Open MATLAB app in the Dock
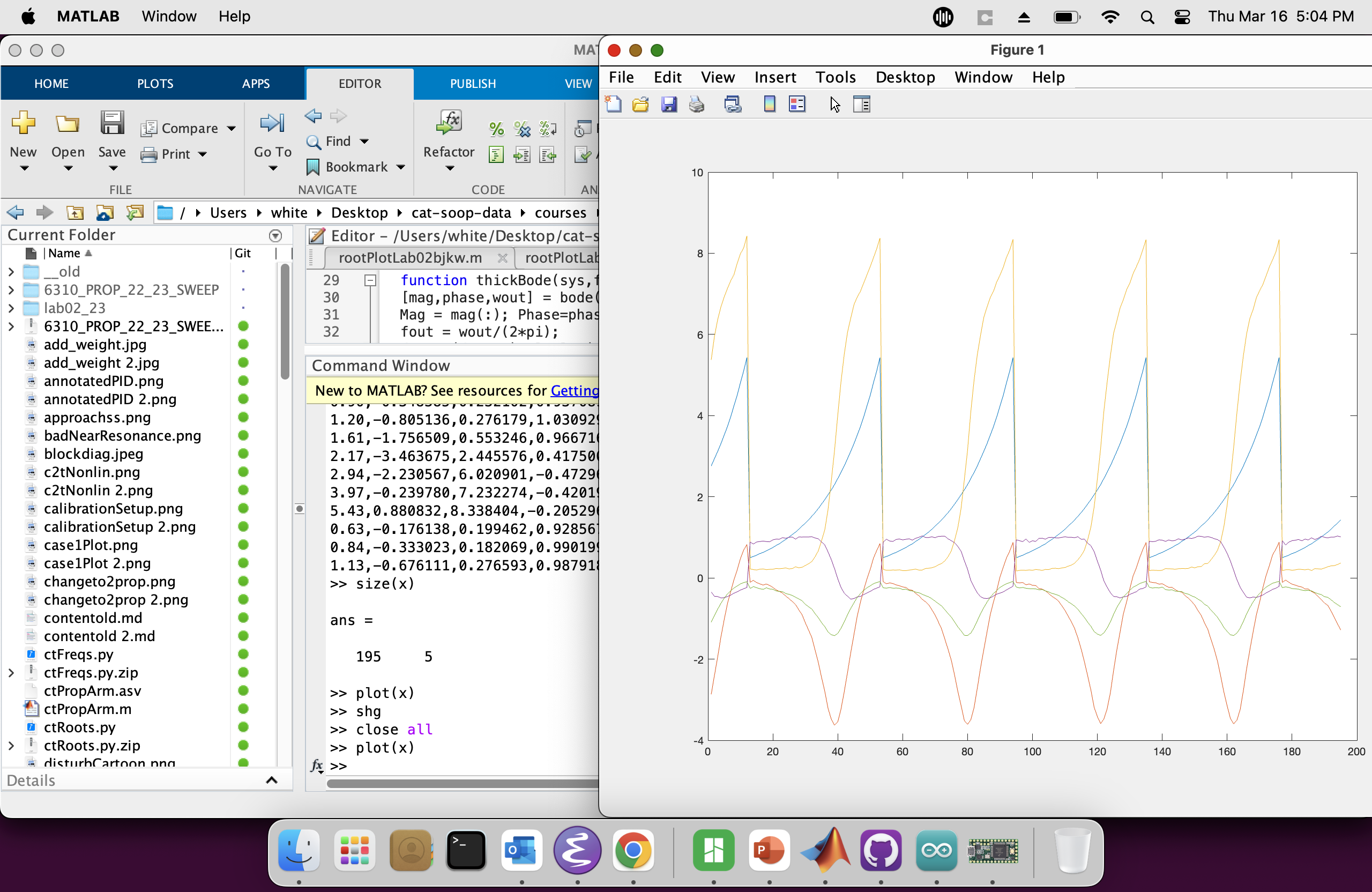 point(825,851)
